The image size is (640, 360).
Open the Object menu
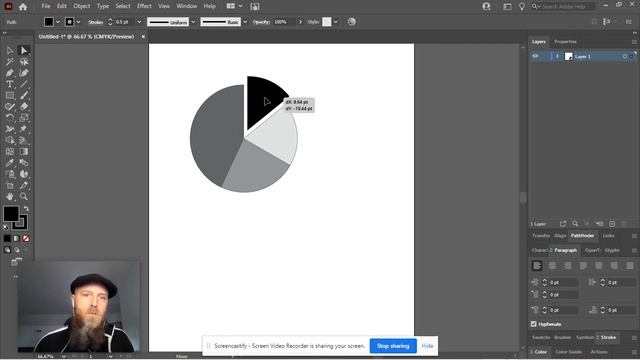pyautogui.click(x=82, y=6)
